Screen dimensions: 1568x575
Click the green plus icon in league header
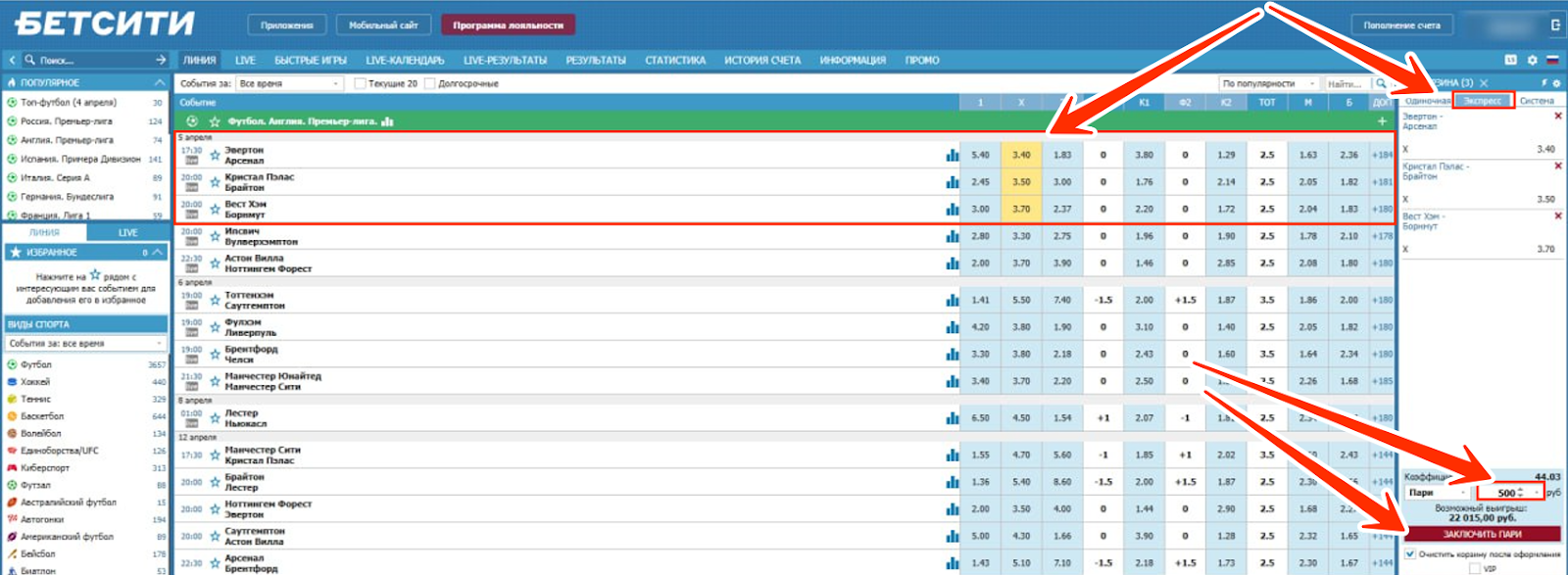click(1382, 121)
